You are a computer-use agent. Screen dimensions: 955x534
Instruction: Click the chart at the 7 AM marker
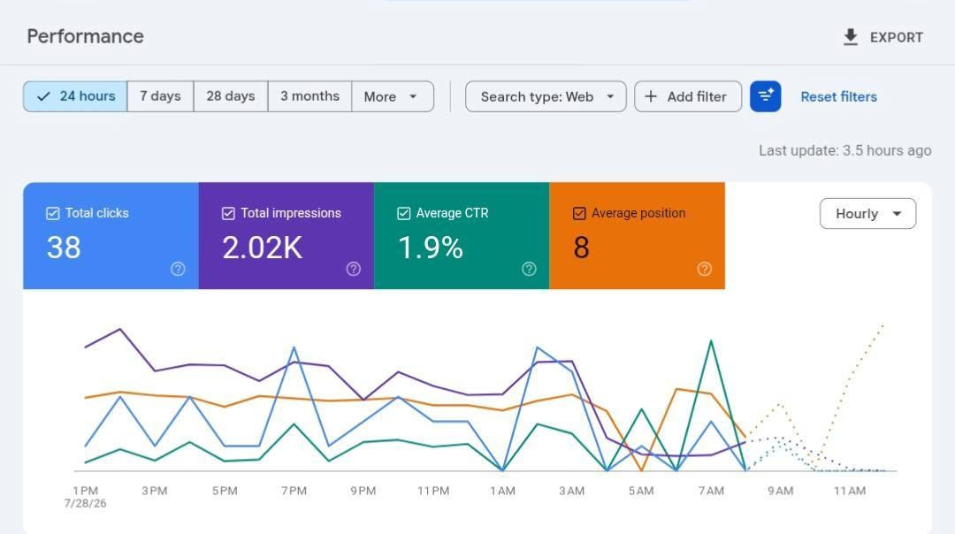click(711, 491)
